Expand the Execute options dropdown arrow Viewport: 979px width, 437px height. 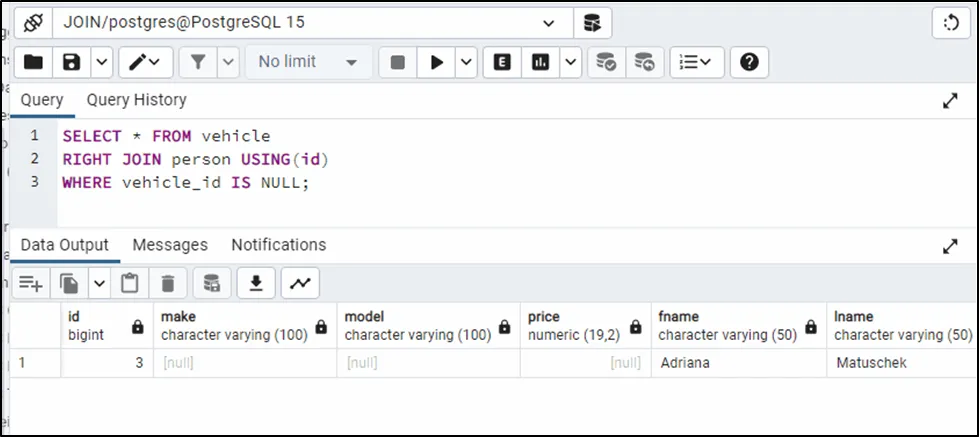click(467, 62)
